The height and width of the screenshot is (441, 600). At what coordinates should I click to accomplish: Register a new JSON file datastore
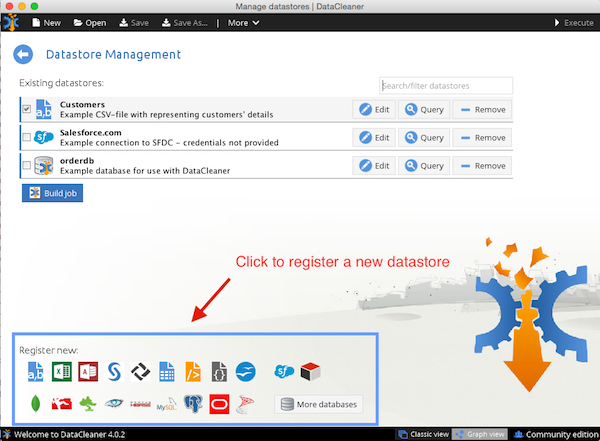(219, 372)
